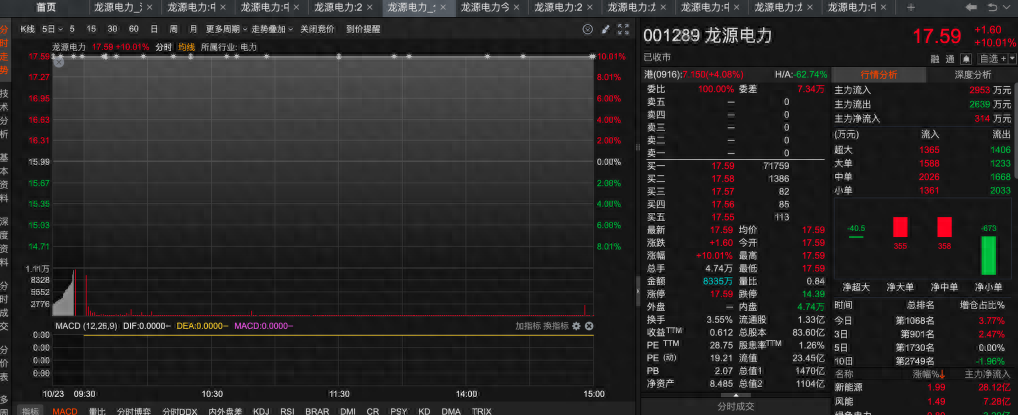Dismiss the round X marker on chart
The height and width of the screenshot is (415, 1018).
pos(59,62)
